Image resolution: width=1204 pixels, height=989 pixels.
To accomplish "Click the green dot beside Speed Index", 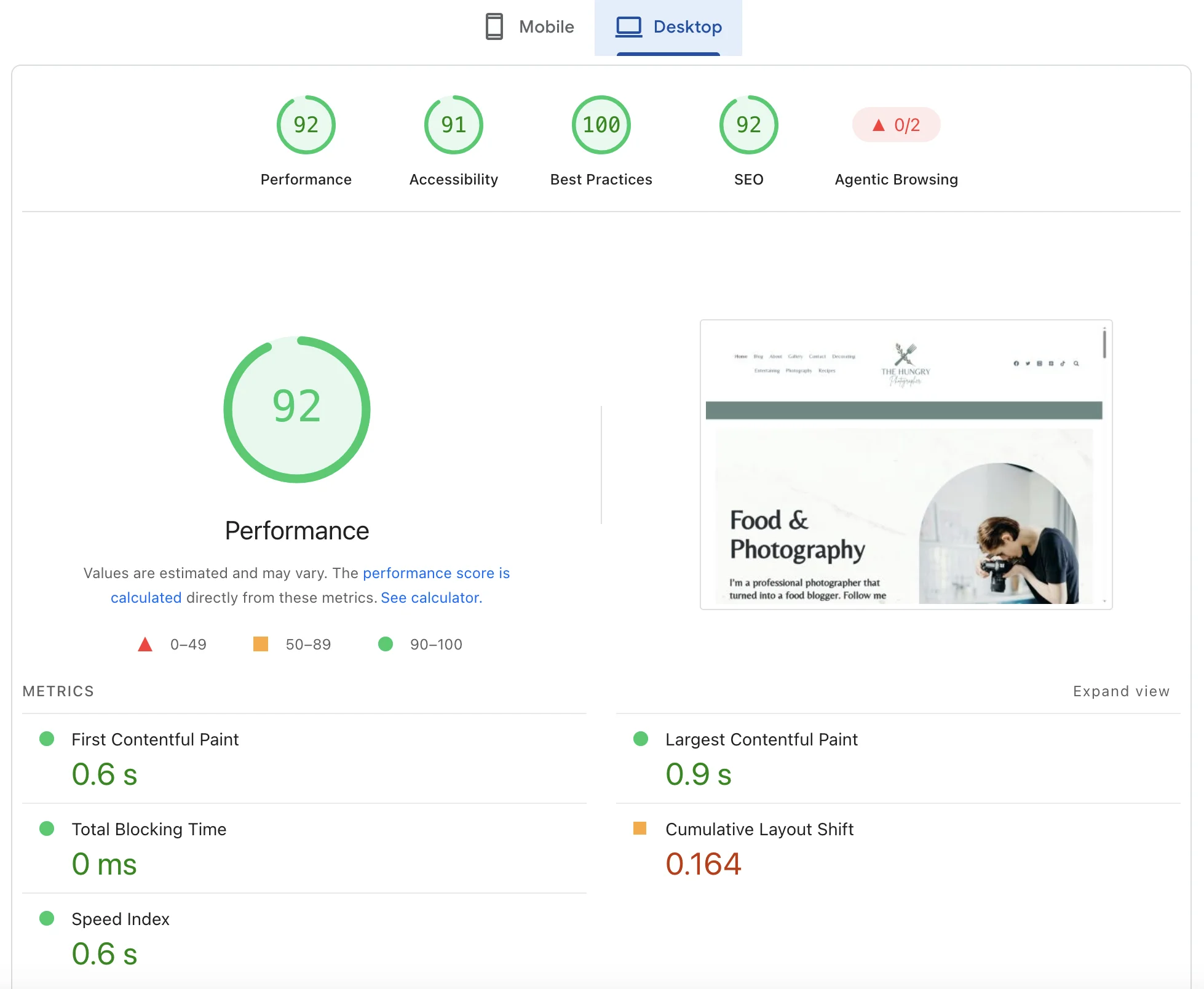I will pyautogui.click(x=47, y=918).
